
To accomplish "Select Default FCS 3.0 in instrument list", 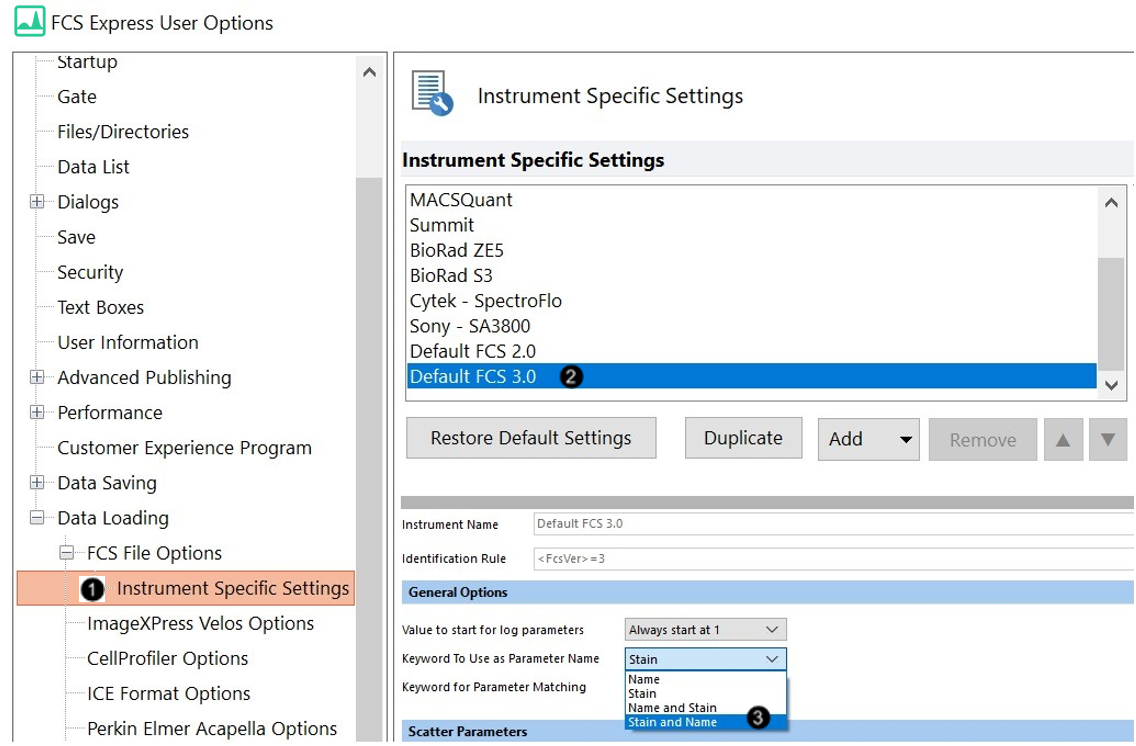I will (x=751, y=377).
